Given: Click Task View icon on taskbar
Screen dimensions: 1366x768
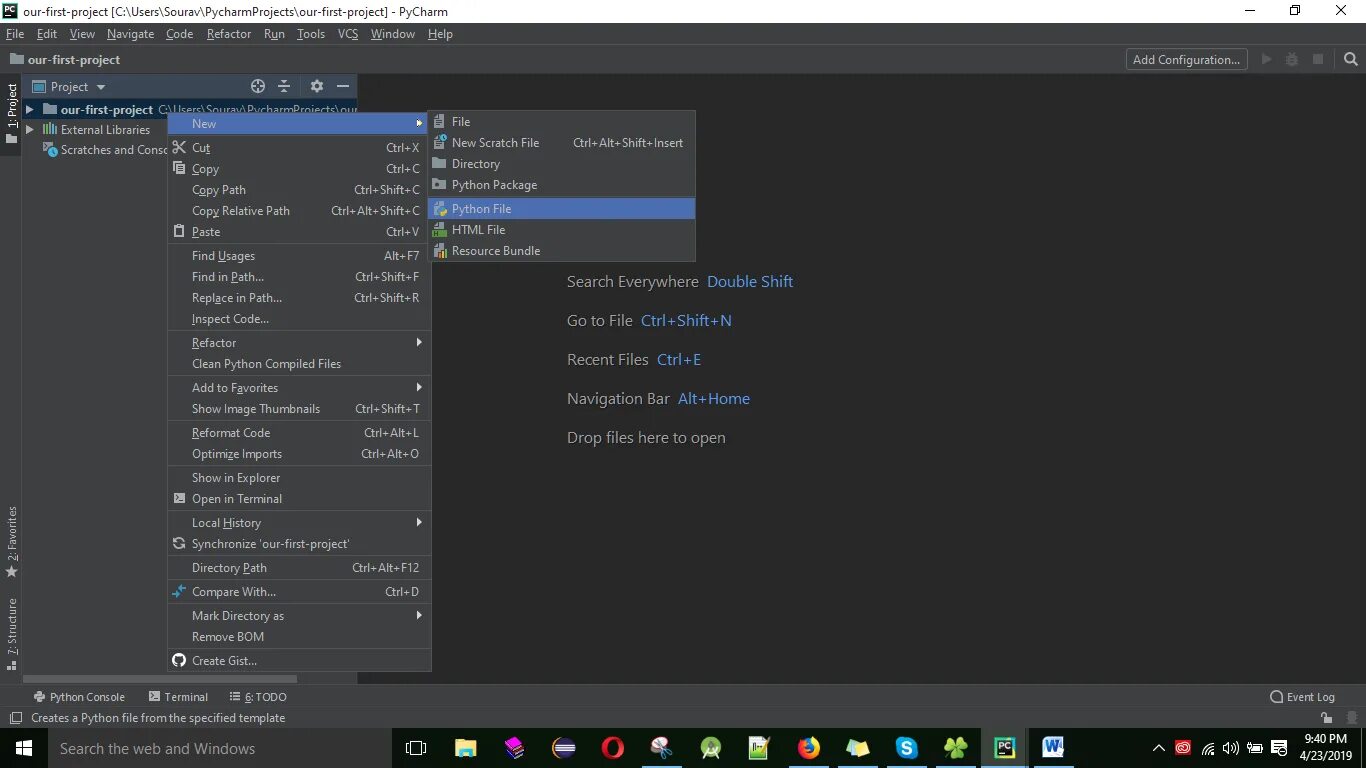Looking at the screenshot, I should pos(416,748).
